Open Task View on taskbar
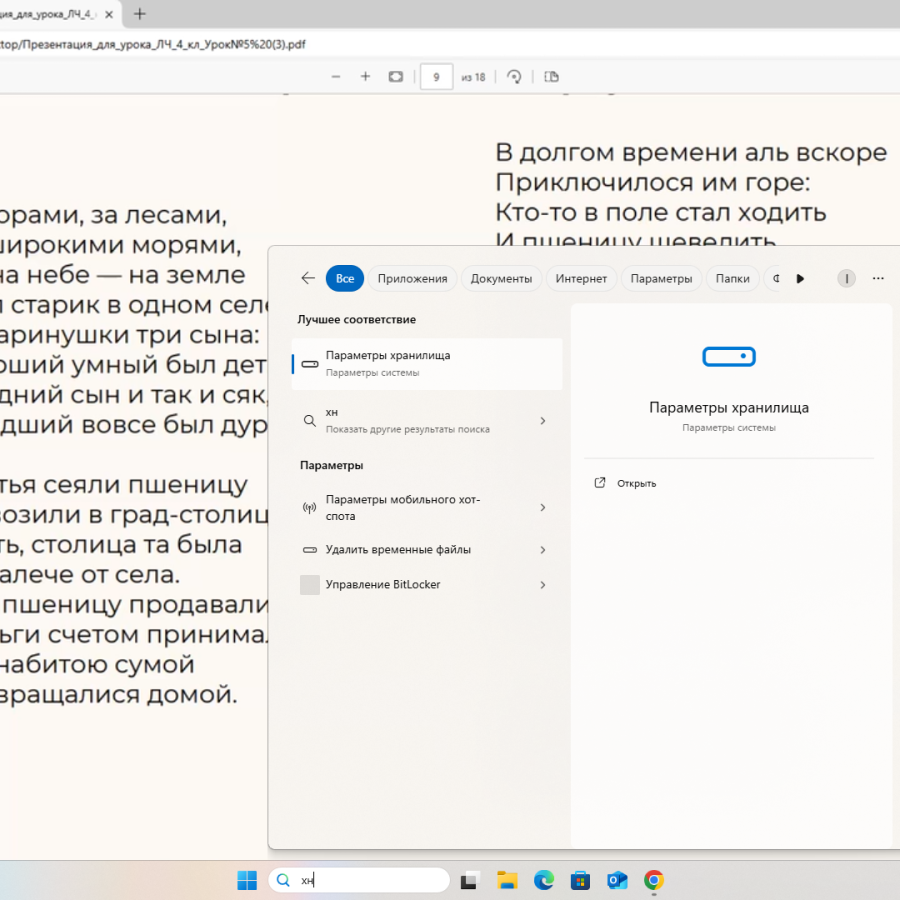 click(x=469, y=880)
